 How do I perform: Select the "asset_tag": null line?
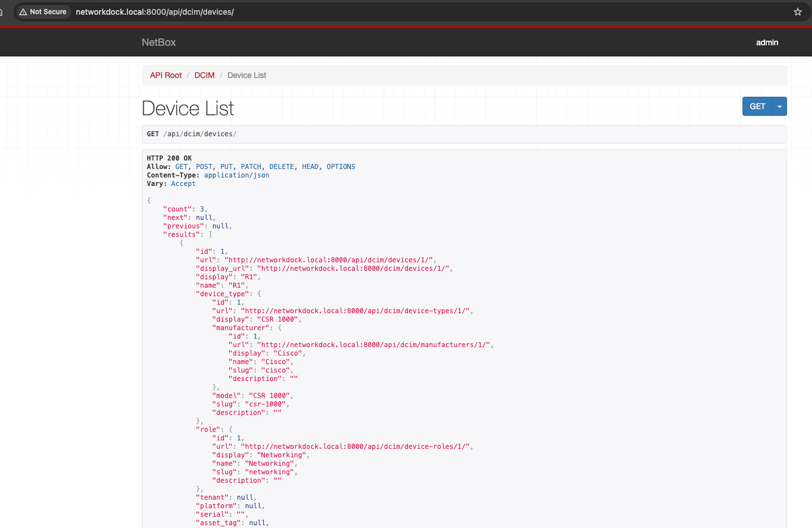(x=231, y=523)
